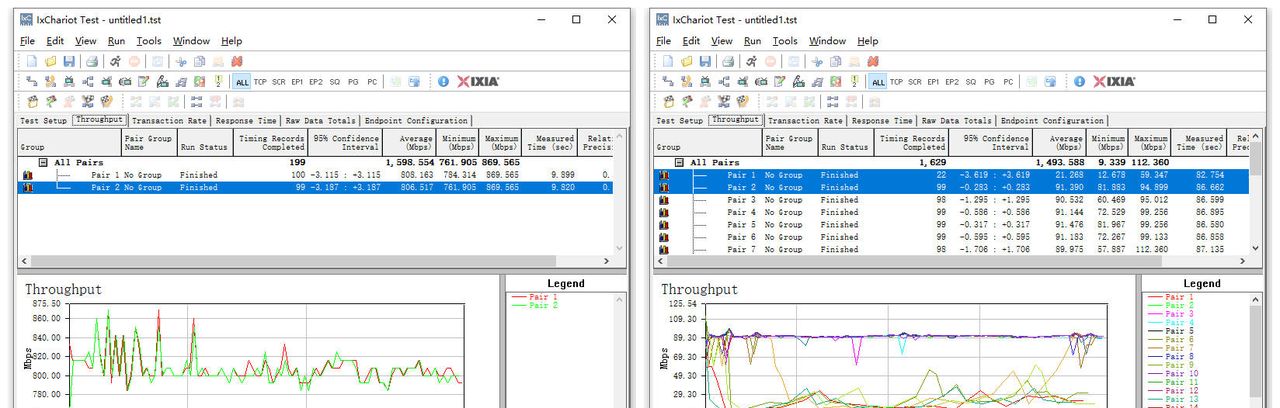Switch to Response Time tab in left window
This screenshot has width=1280, height=408.
(x=245, y=121)
